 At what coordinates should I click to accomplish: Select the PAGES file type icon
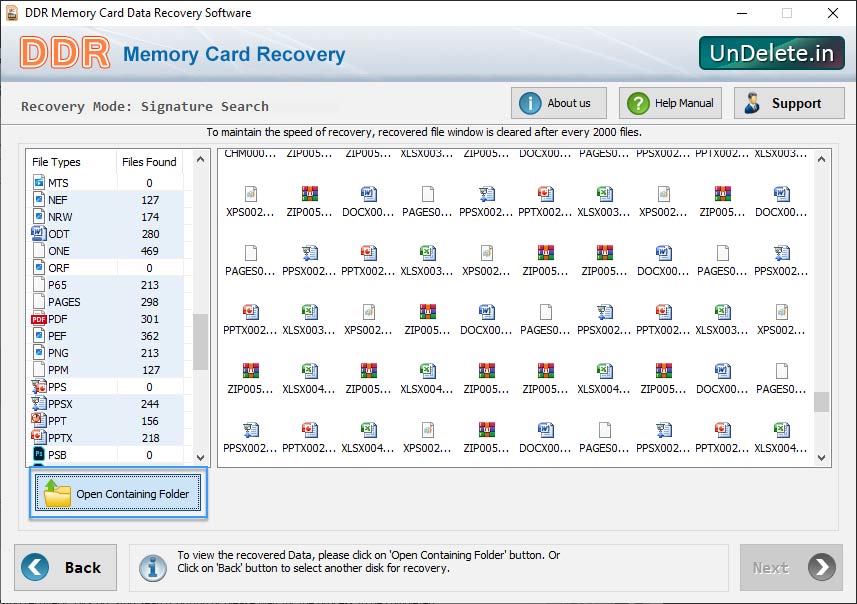point(39,301)
